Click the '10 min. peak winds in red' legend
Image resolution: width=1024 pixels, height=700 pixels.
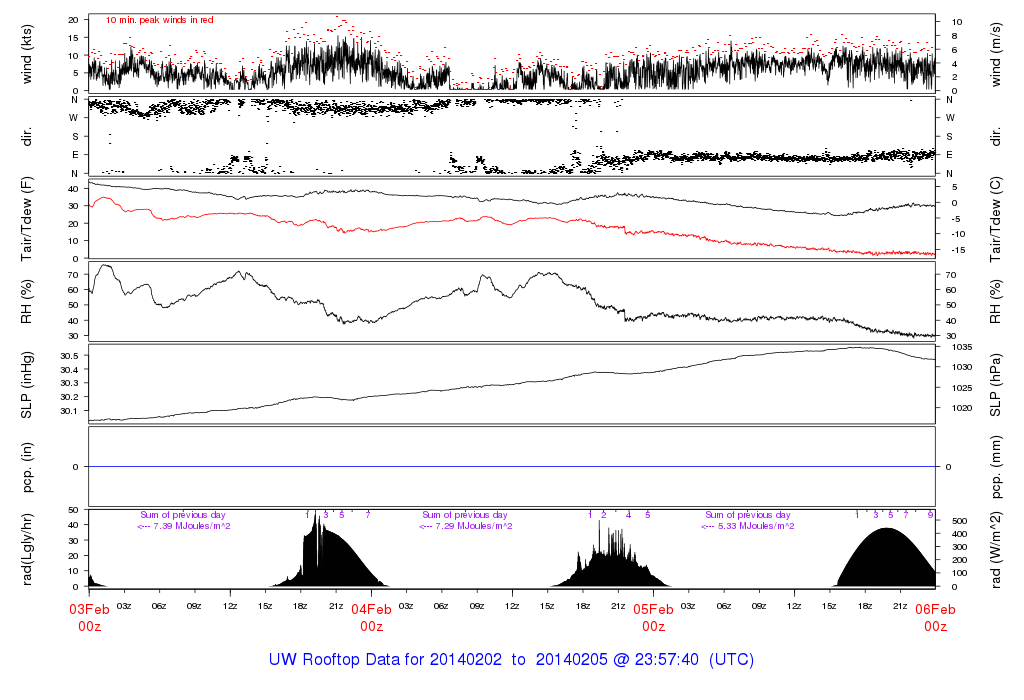159,19
